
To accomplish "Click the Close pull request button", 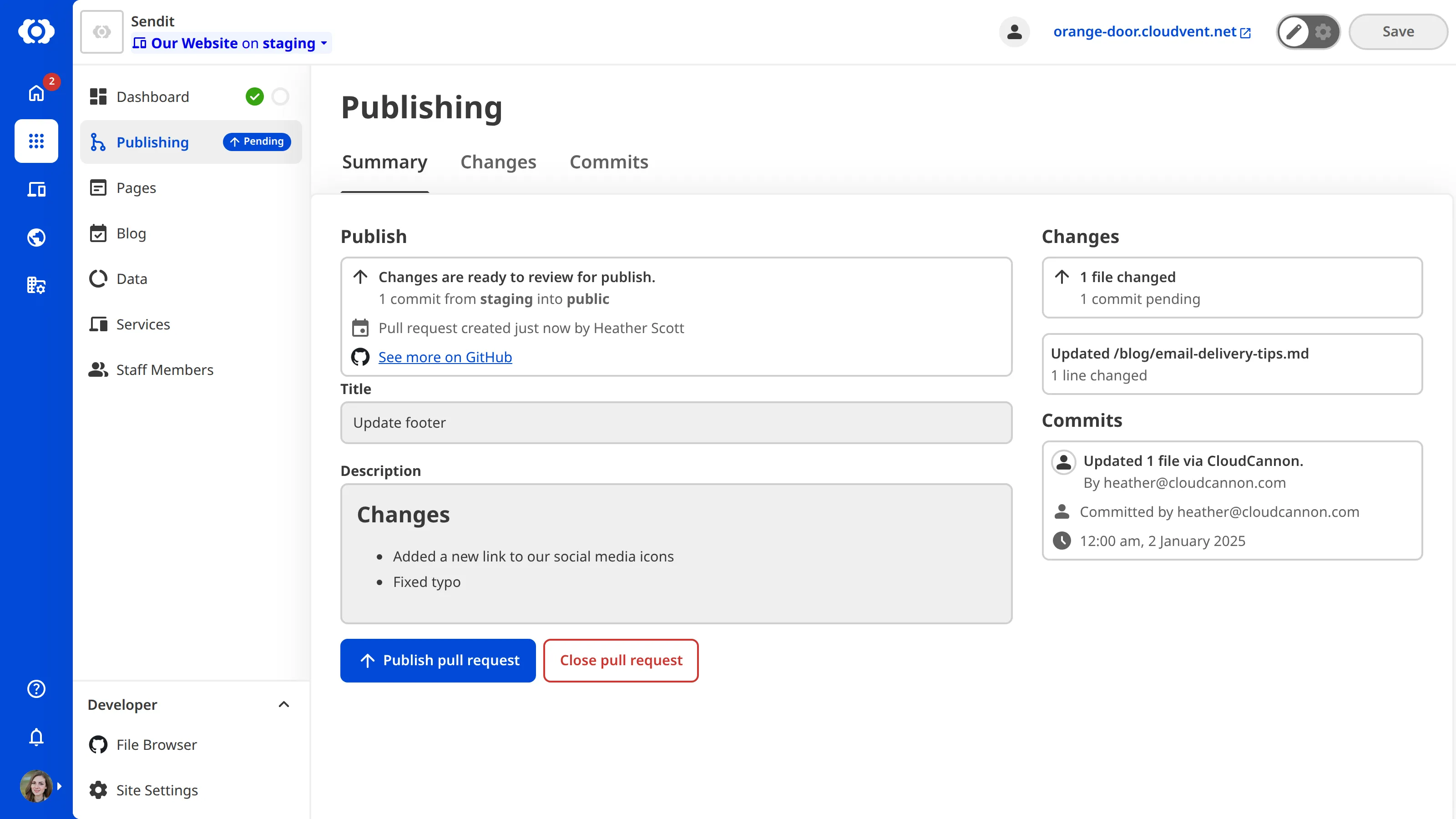I will coord(621,660).
